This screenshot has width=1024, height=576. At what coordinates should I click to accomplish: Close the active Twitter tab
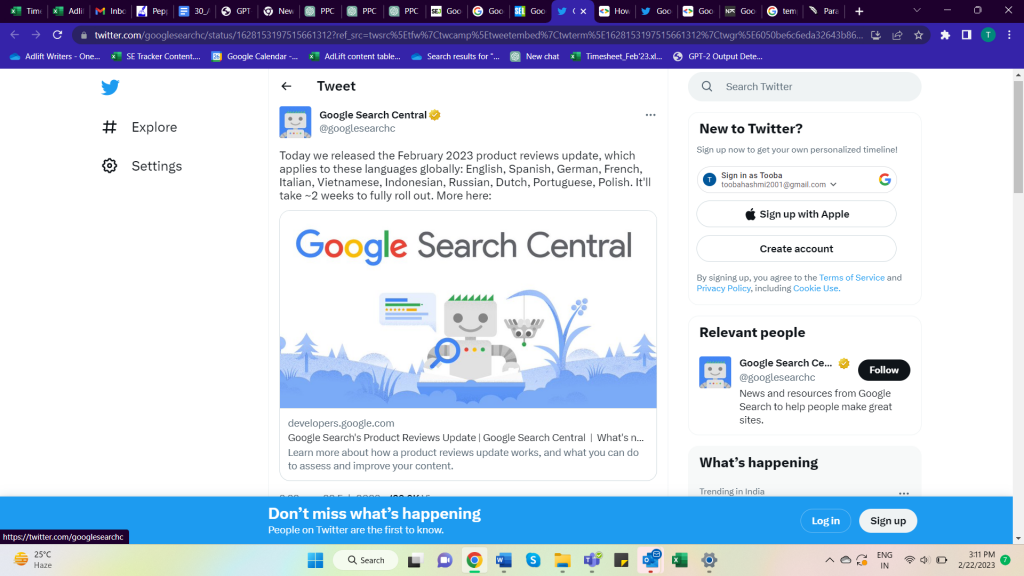[x=583, y=11]
